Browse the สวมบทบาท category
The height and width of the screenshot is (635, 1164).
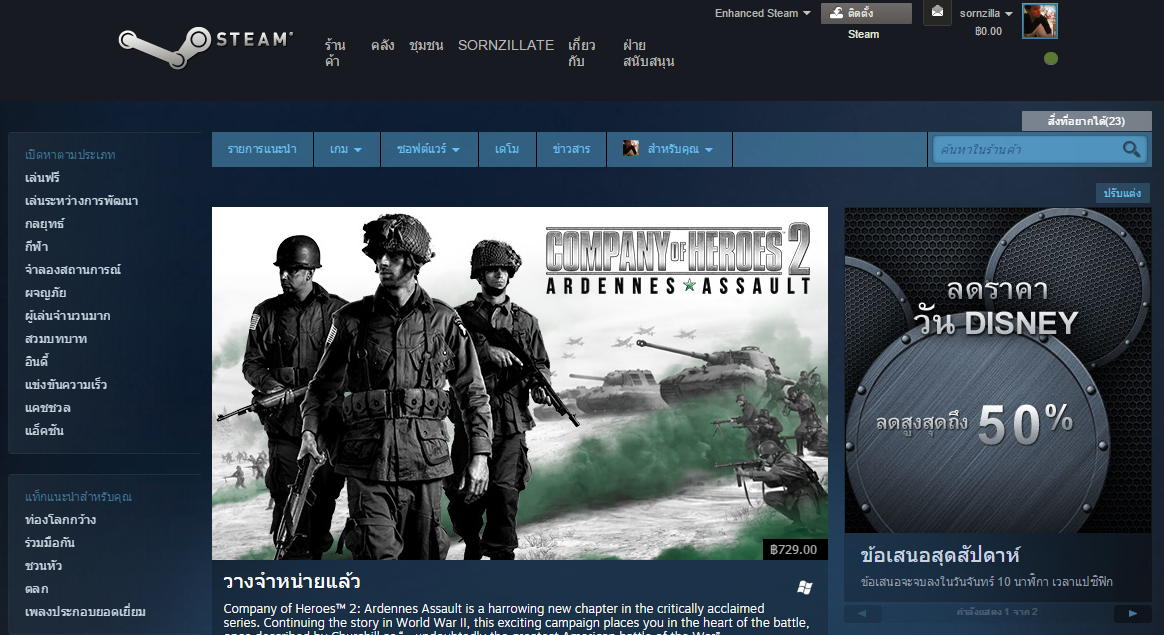56,339
